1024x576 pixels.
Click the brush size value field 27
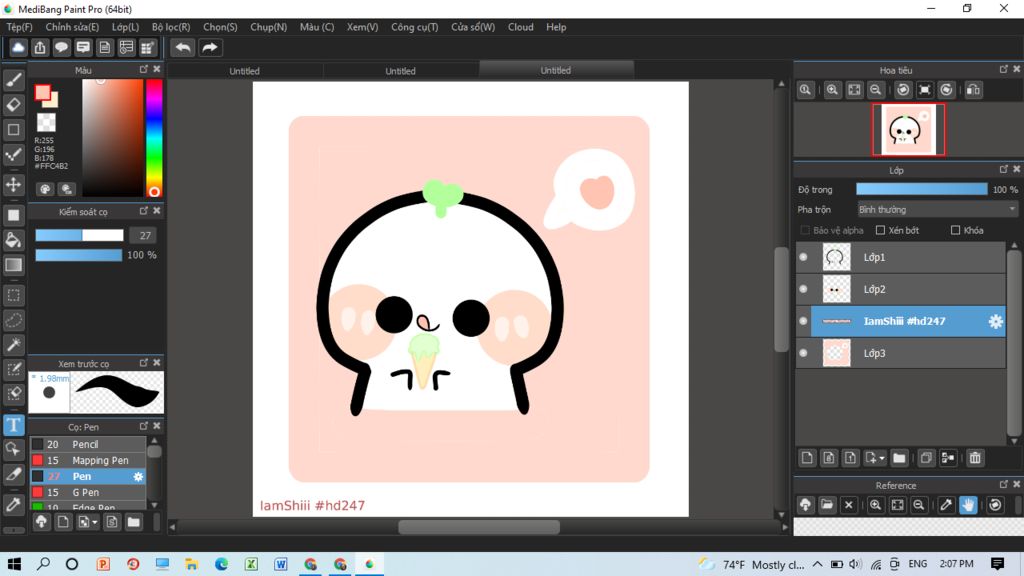point(145,236)
